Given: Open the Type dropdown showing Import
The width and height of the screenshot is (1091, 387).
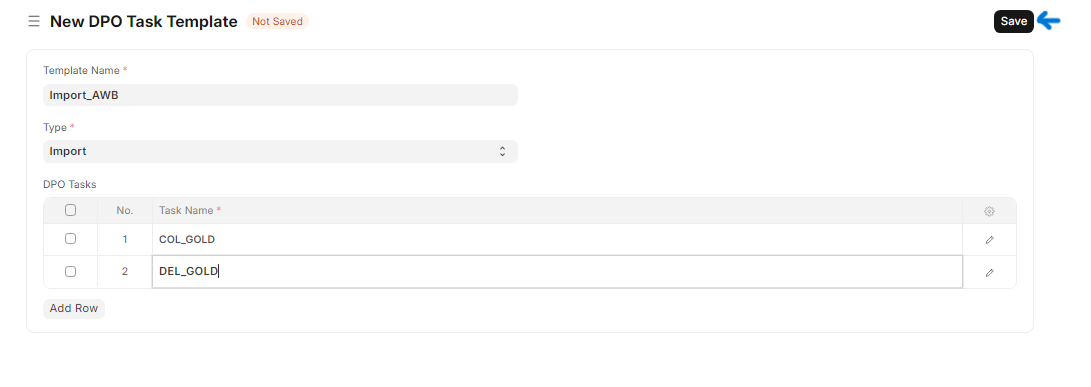Looking at the screenshot, I should [x=280, y=151].
